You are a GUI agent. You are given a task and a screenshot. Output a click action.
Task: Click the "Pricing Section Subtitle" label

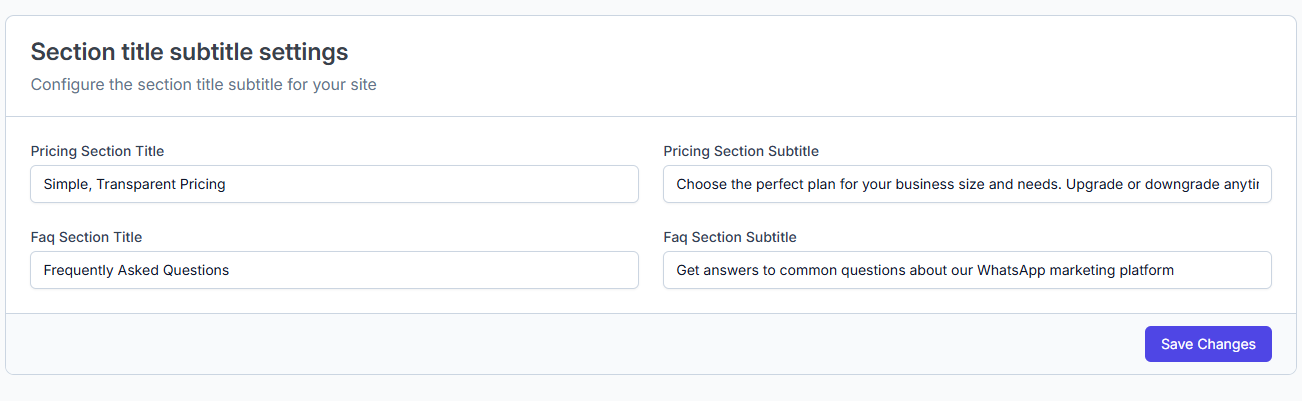pos(741,151)
